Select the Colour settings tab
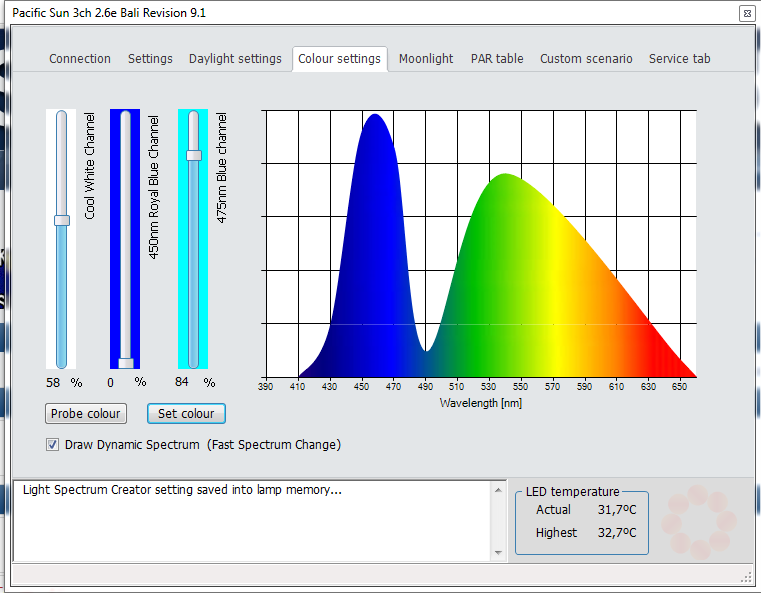 pos(339,59)
